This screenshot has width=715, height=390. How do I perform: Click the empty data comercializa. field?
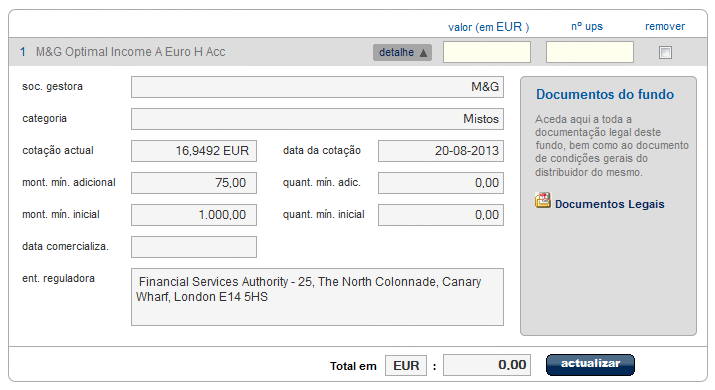point(194,247)
